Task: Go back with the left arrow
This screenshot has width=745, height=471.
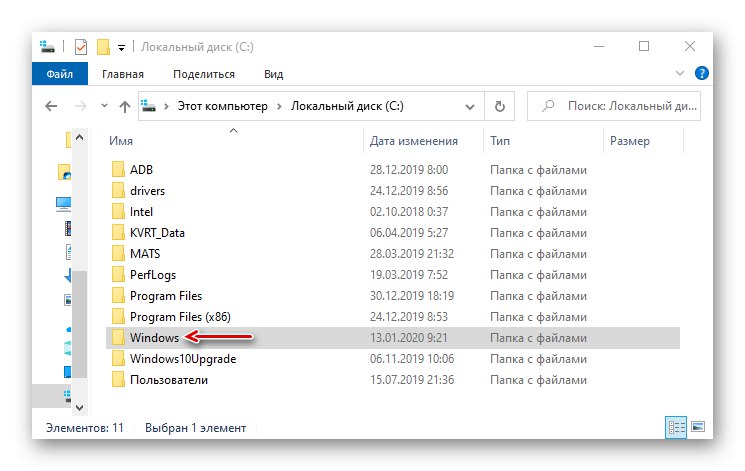Action: pos(51,106)
